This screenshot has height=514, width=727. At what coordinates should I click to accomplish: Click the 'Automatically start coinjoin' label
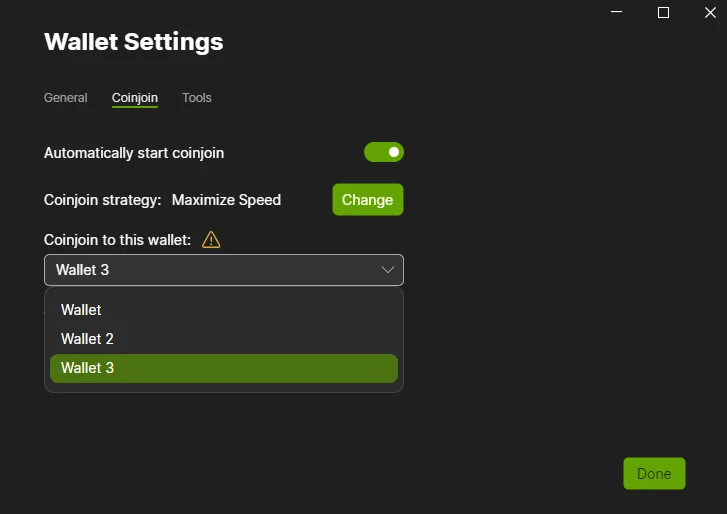(134, 153)
